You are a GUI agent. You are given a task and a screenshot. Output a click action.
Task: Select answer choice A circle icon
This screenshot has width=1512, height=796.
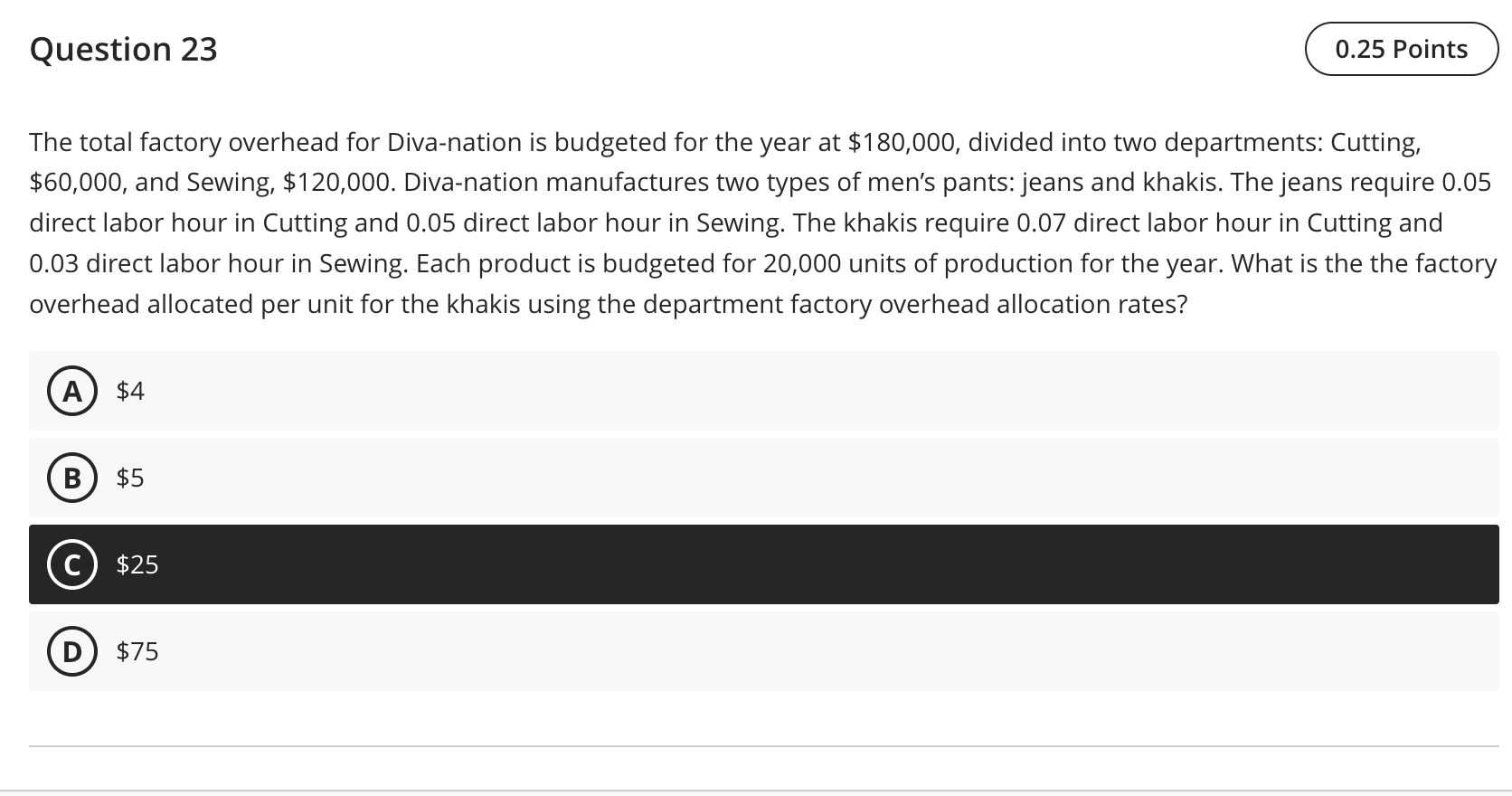pyautogui.click(x=71, y=391)
